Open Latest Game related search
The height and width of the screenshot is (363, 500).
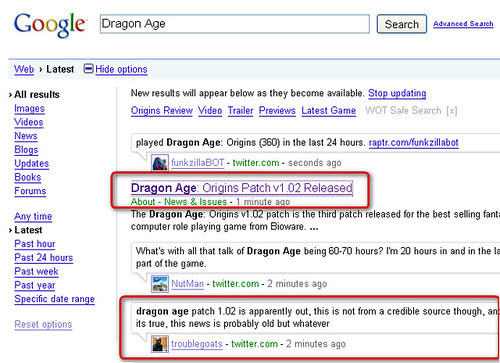coord(329,111)
